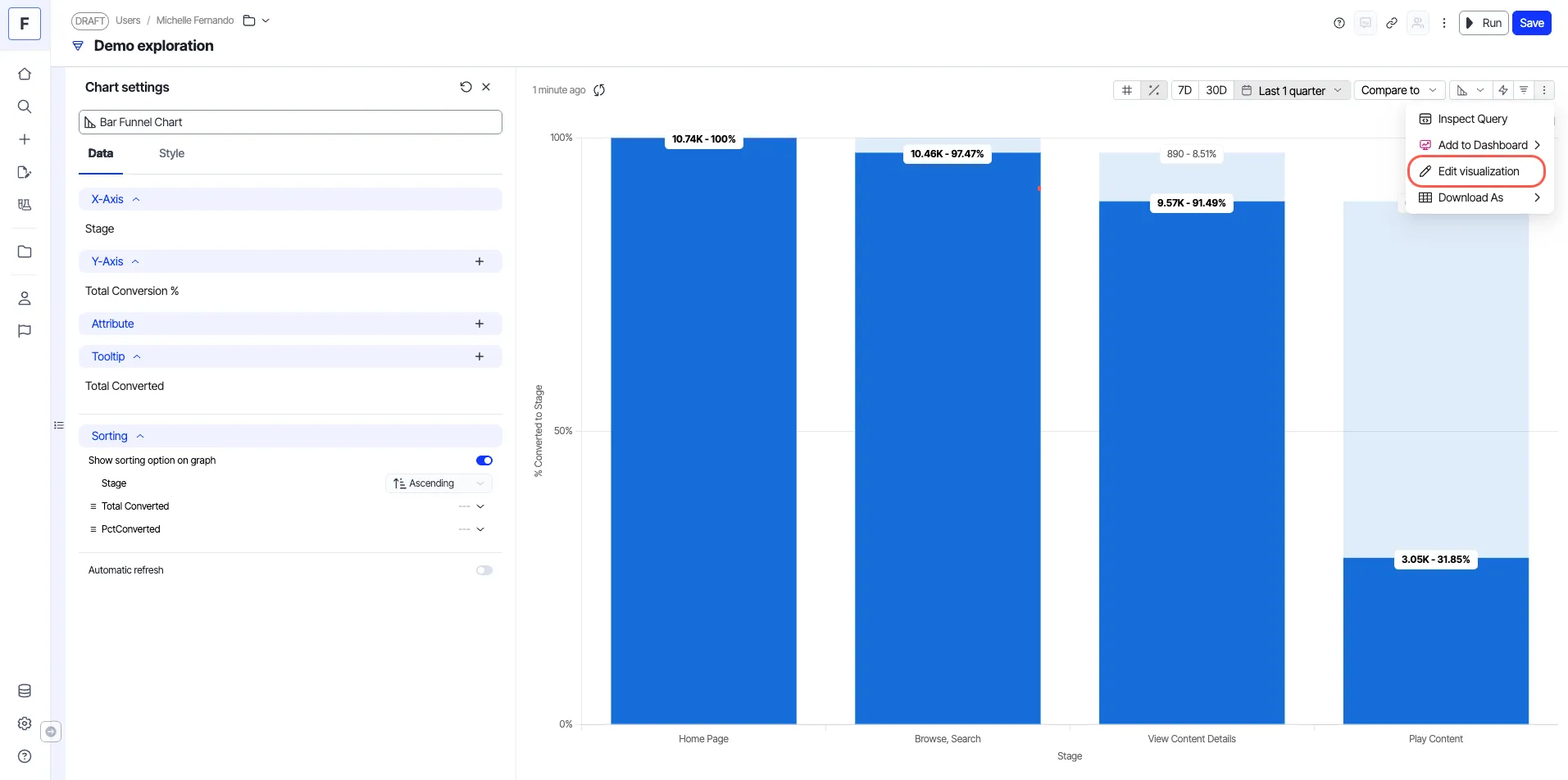Click the percentage display toolbar icon

(1154, 90)
